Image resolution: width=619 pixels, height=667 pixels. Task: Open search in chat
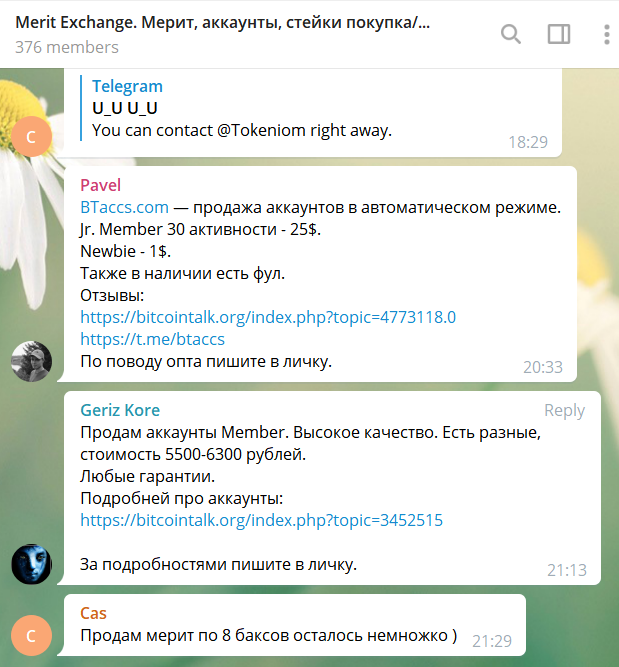point(510,34)
